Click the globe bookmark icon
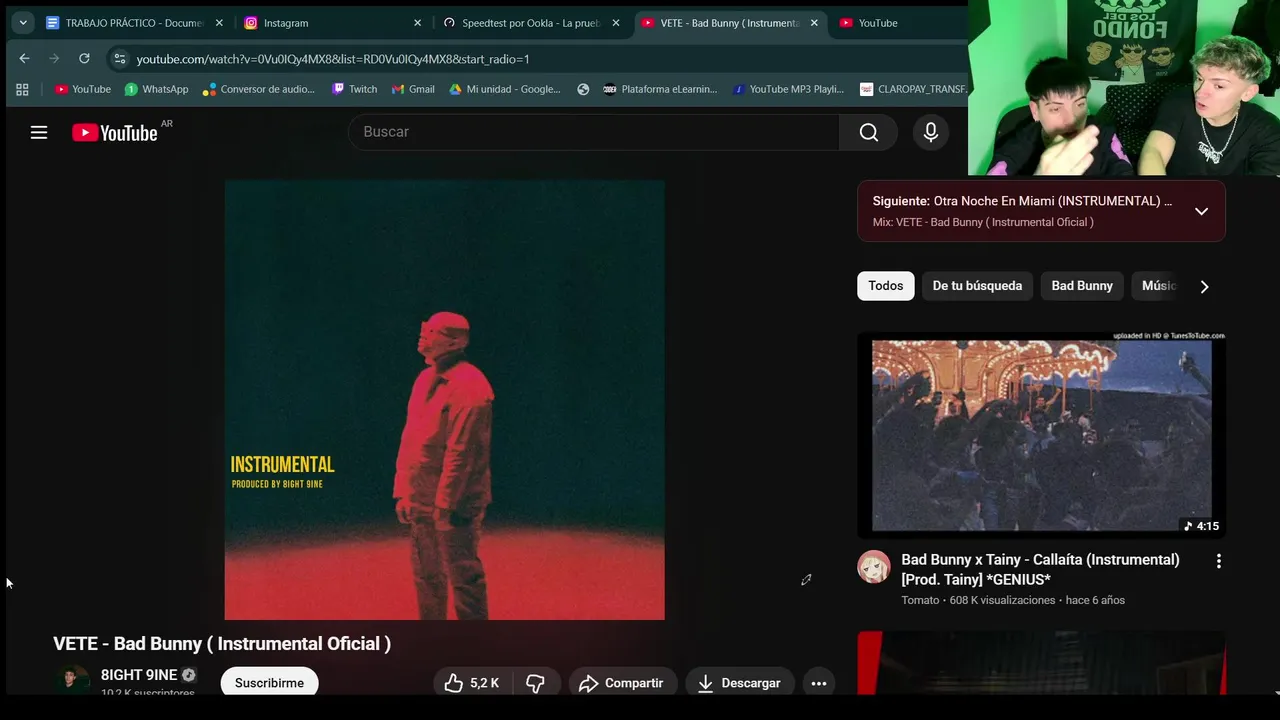The height and width of the screenshot is (720, 1280). 583,89
